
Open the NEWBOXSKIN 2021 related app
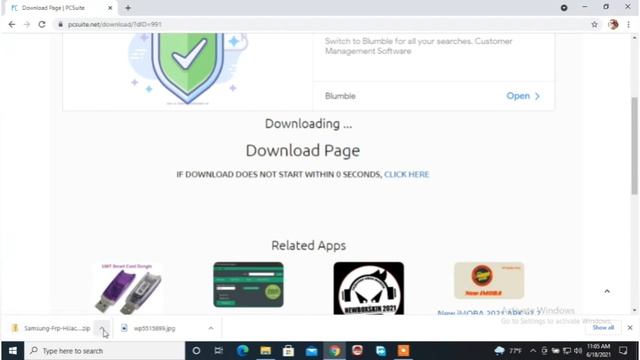(369, 288)
